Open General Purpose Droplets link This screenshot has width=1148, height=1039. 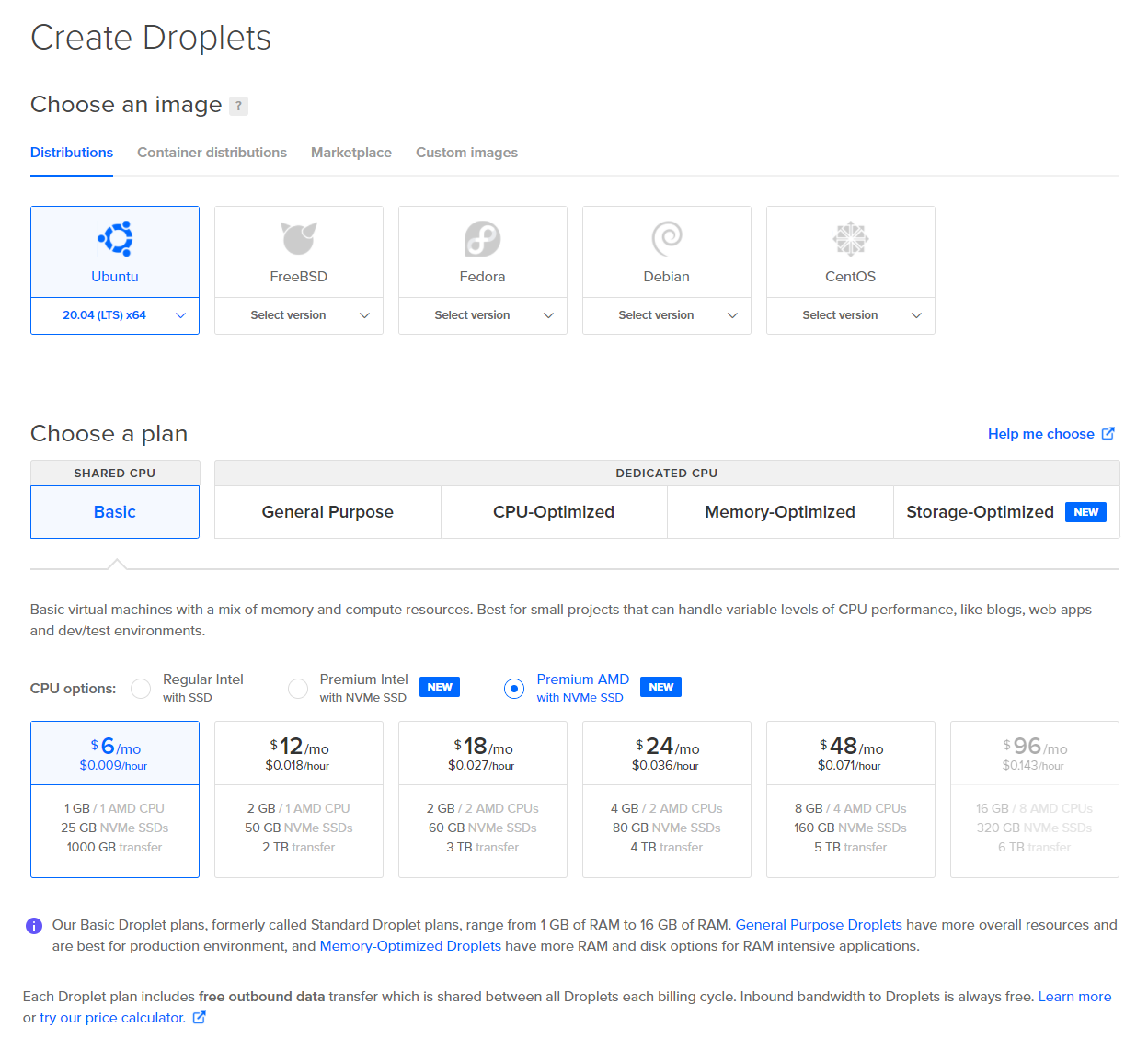(x=819, y=925)
